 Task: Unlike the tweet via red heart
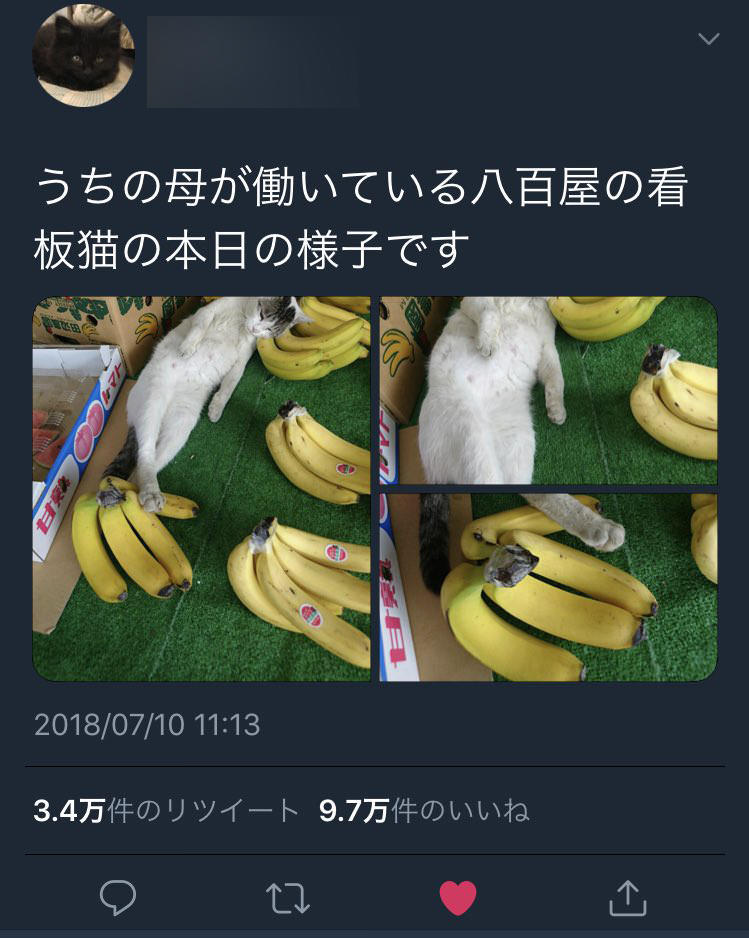458,898
